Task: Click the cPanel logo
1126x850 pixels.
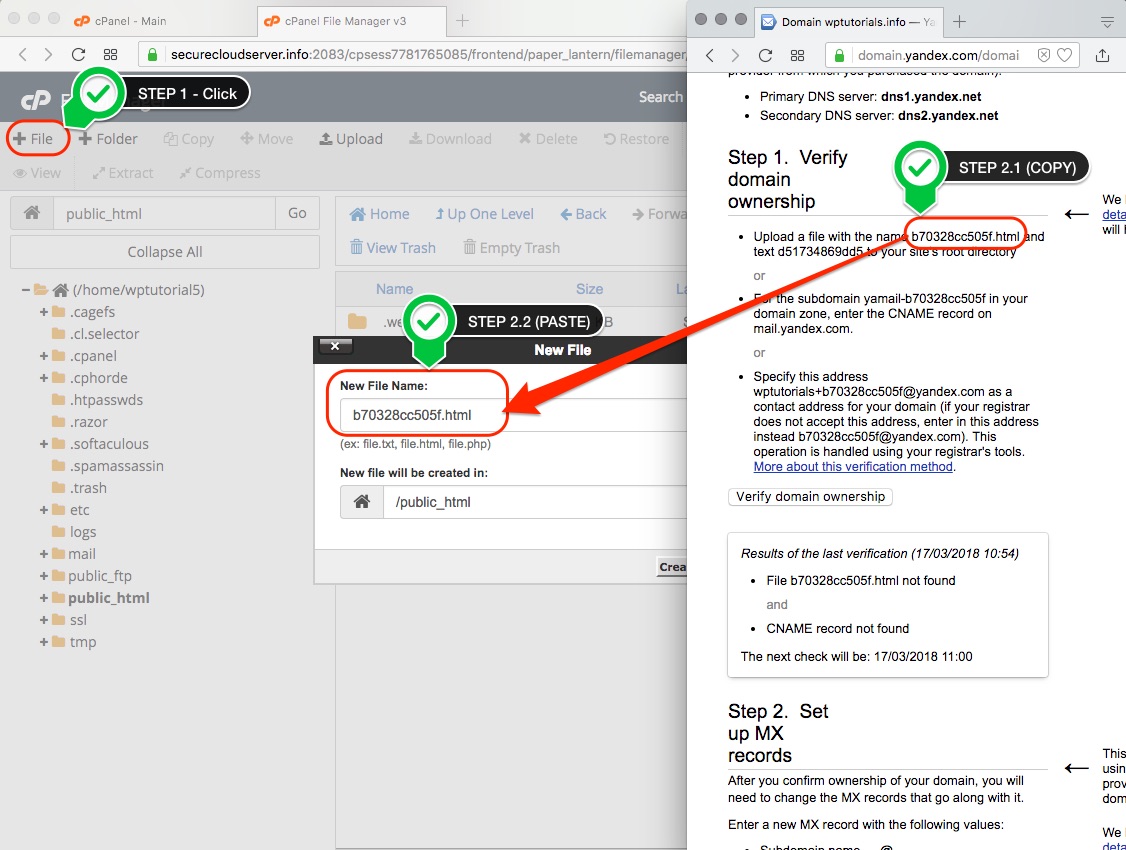Action: pyautogui.click(x=36, y=101)
